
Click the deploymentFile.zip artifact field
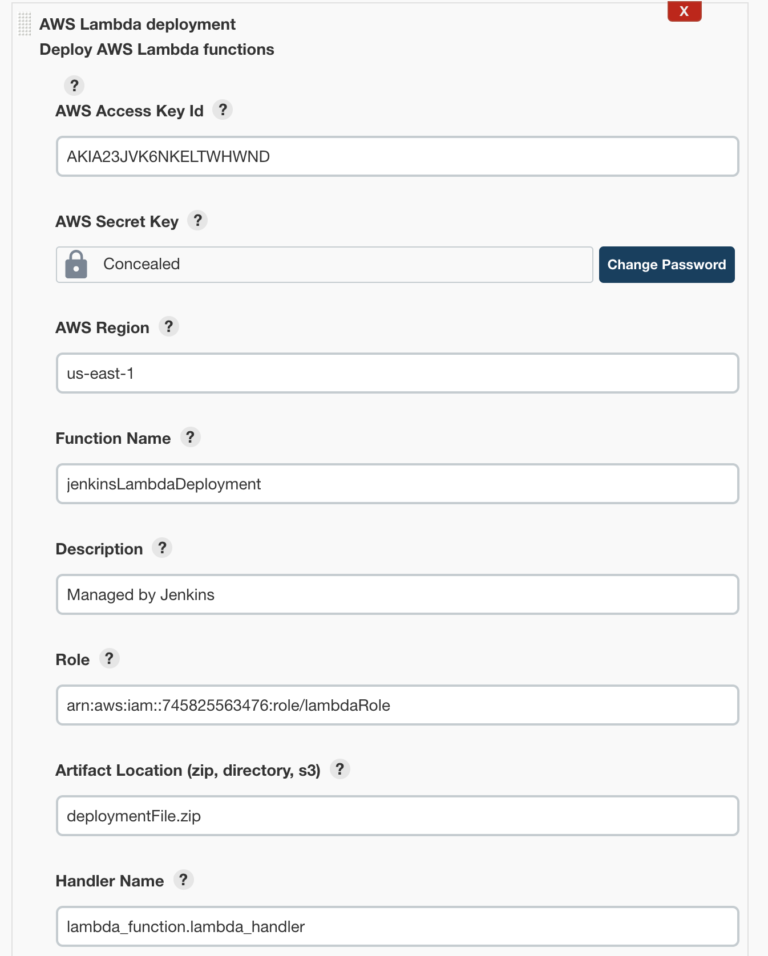point(397,816)
